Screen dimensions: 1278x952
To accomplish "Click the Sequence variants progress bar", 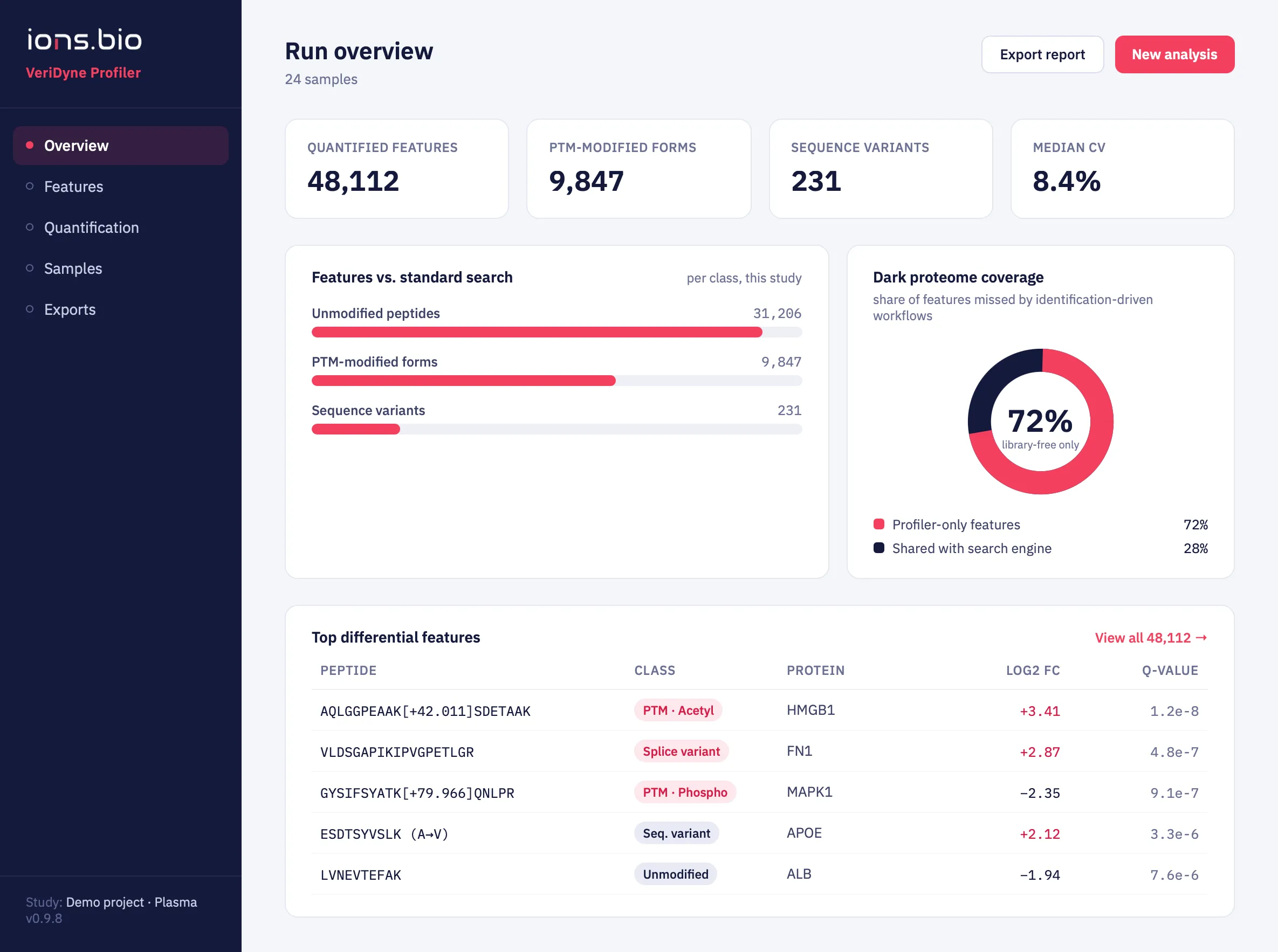I will 556,429.
